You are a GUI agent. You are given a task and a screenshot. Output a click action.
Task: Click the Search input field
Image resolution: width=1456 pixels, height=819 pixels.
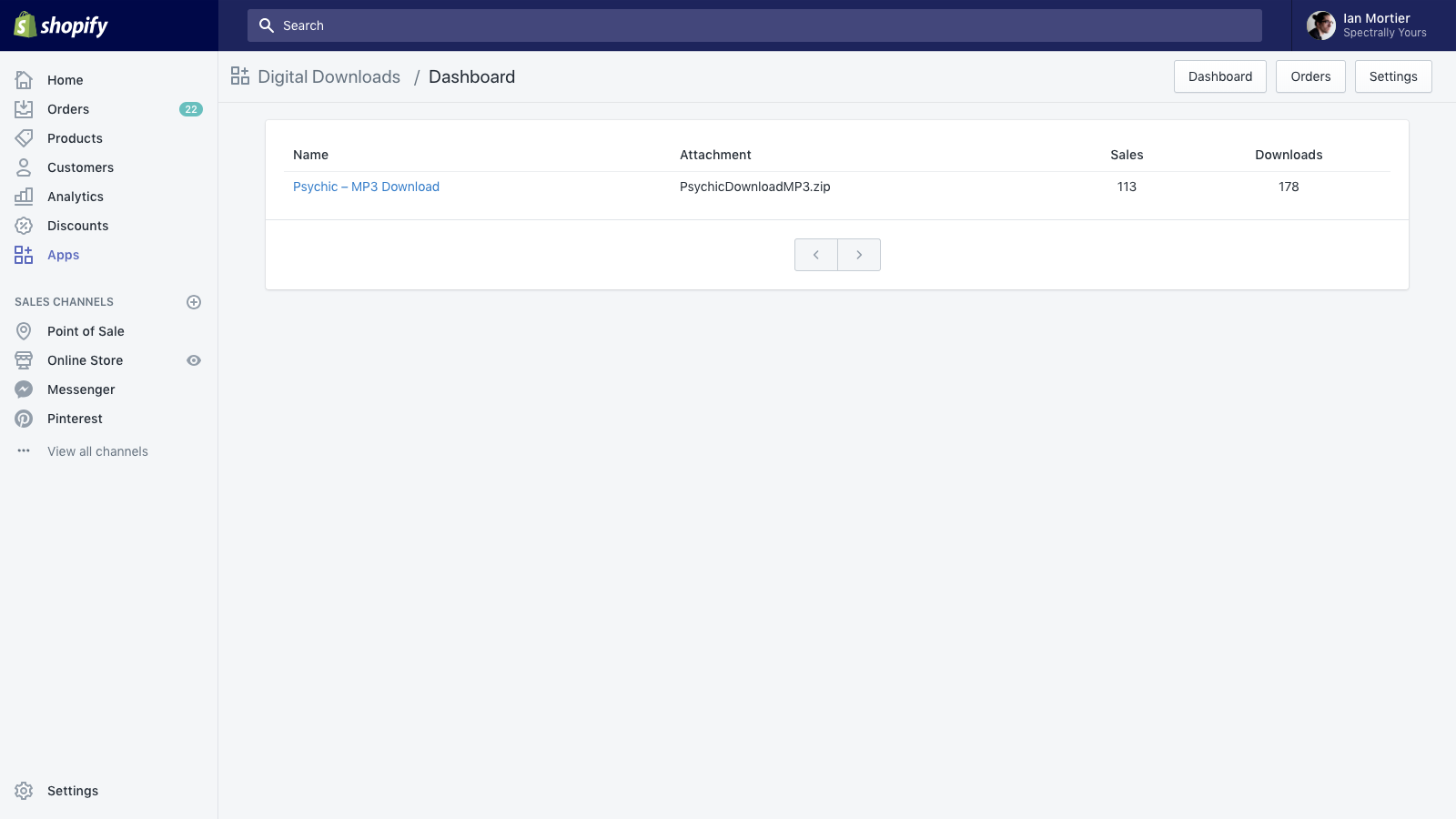pyautogui.click(x=753, y=25)
